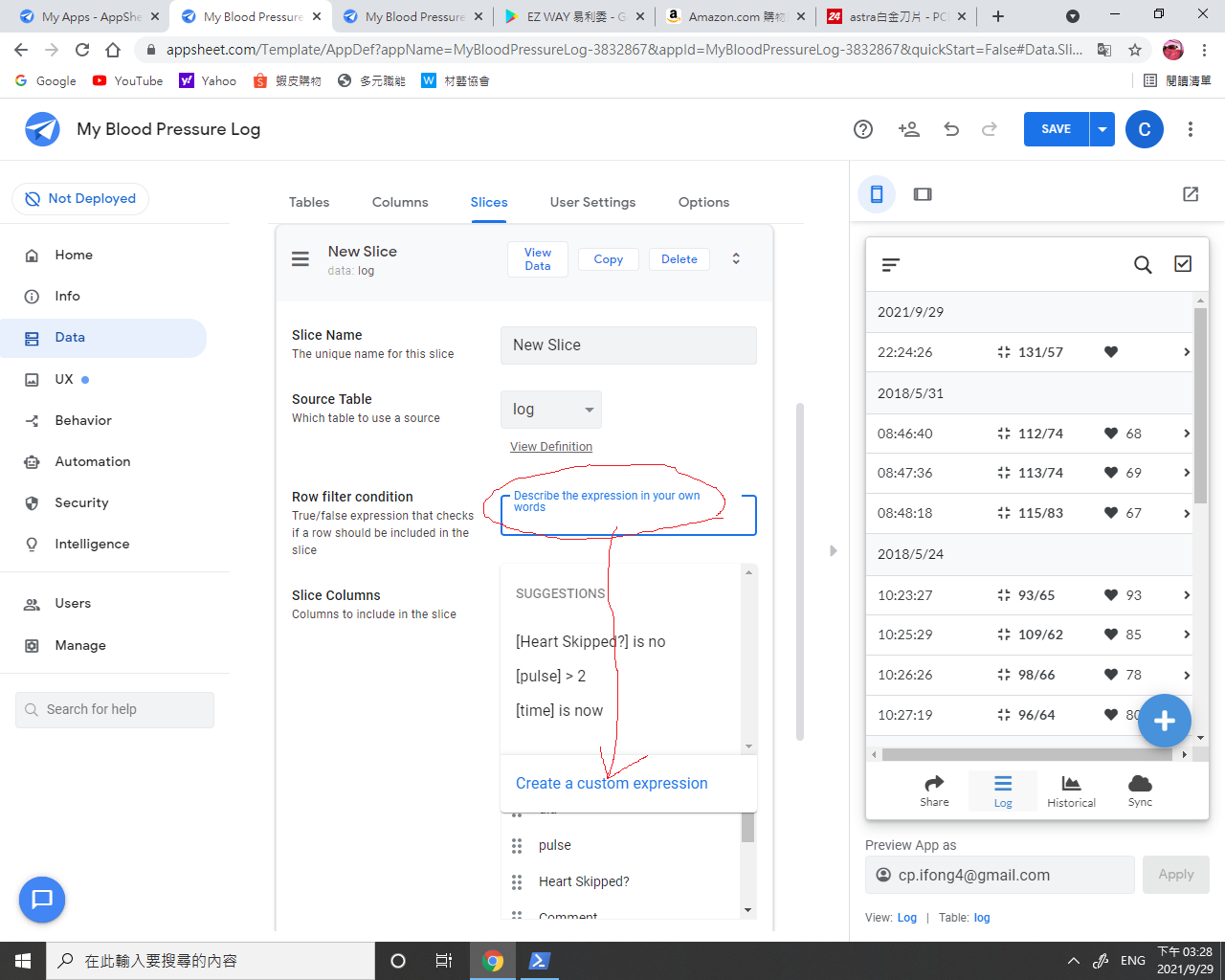Click the search icon in app preview
The width and height of the screenshot is (1225, 980).
tap(1143, 265)
